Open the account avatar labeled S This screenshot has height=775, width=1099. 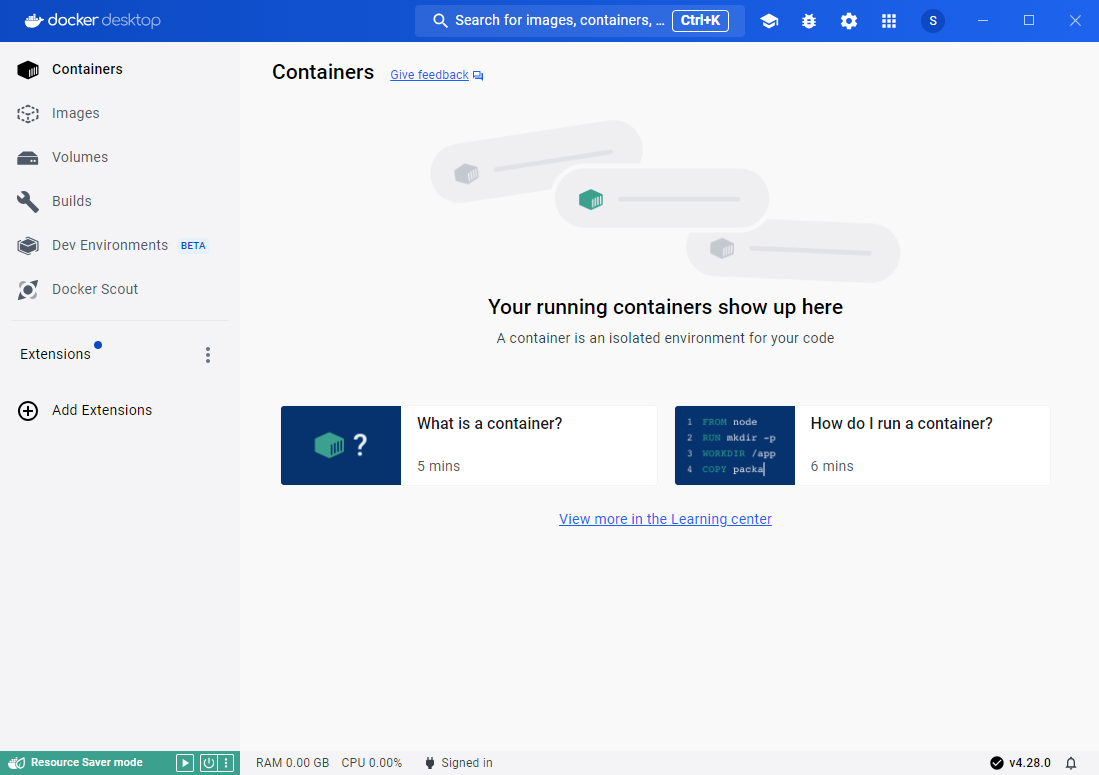933,21
